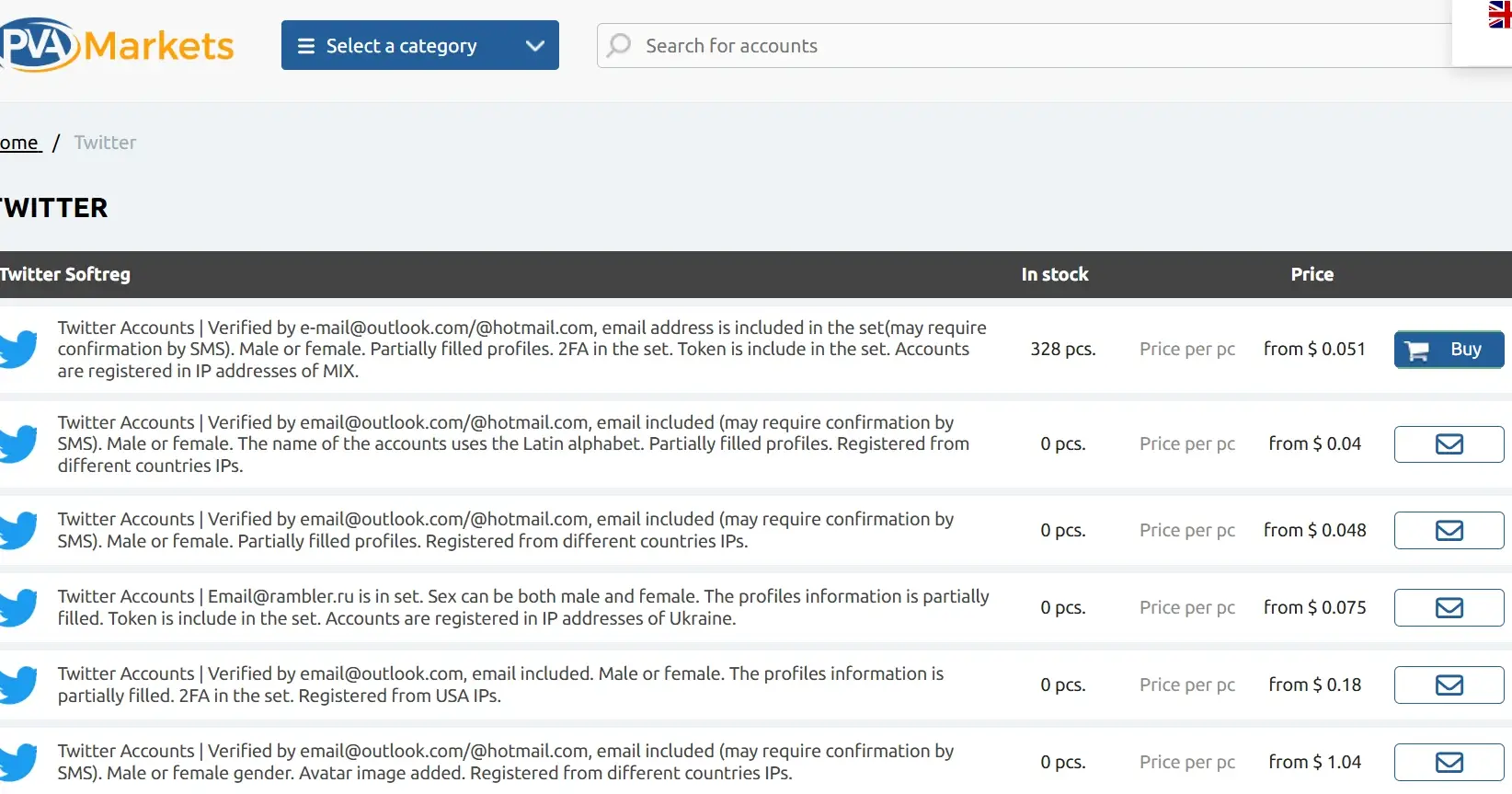Screen dimensions: 1512x794
Task: Open the Select a category dropdown
Action: pos(420,45)
